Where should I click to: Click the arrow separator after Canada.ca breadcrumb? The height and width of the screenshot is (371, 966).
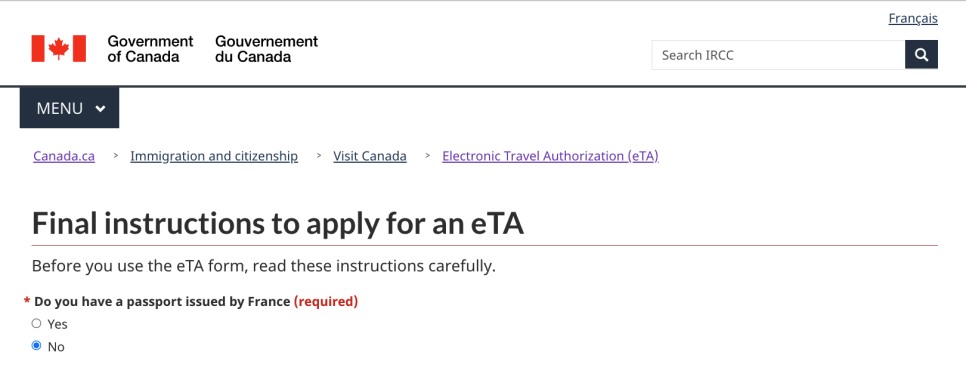(115, 156)
